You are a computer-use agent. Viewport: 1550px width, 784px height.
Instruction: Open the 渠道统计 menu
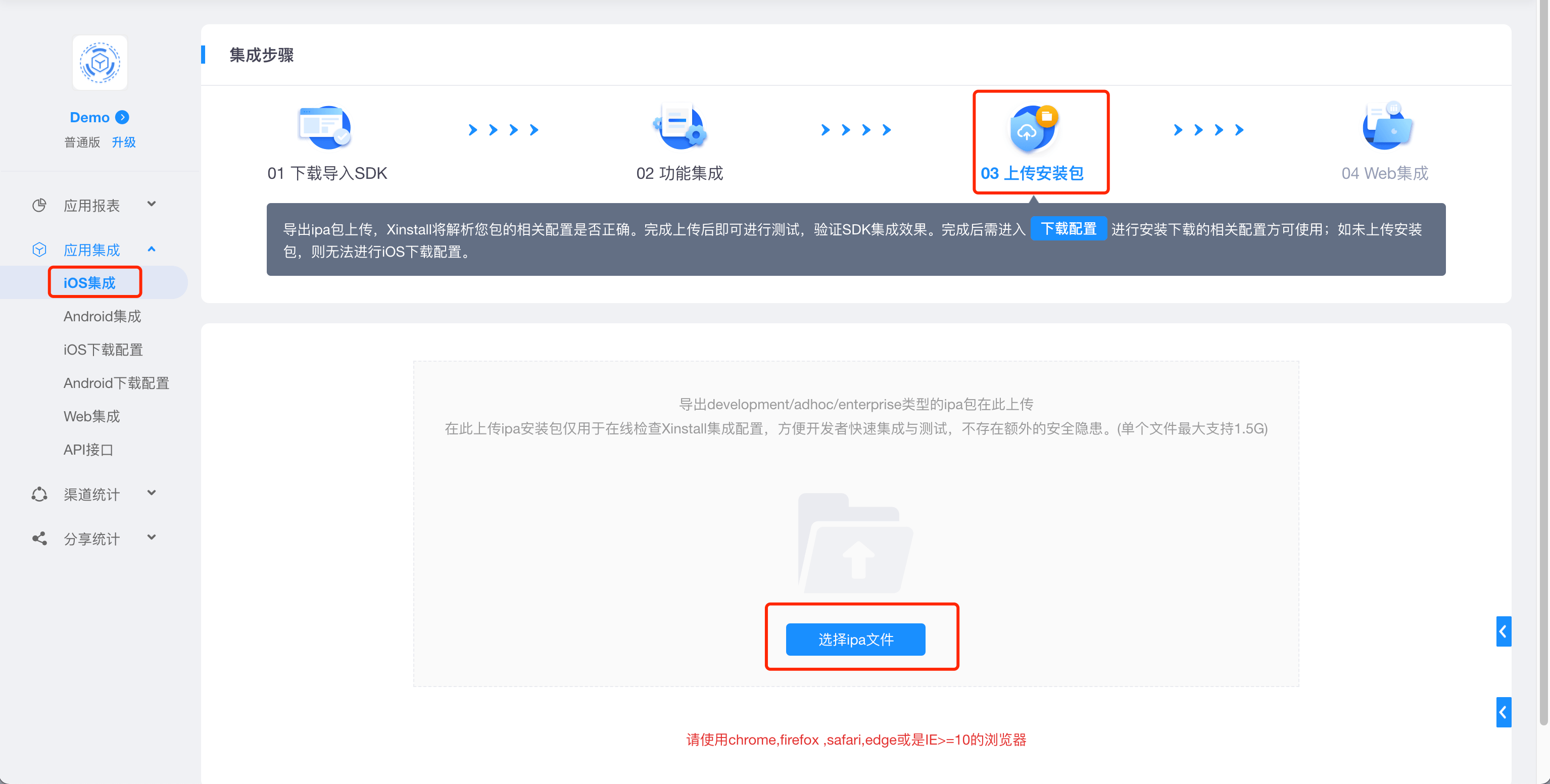pos(91,494)
